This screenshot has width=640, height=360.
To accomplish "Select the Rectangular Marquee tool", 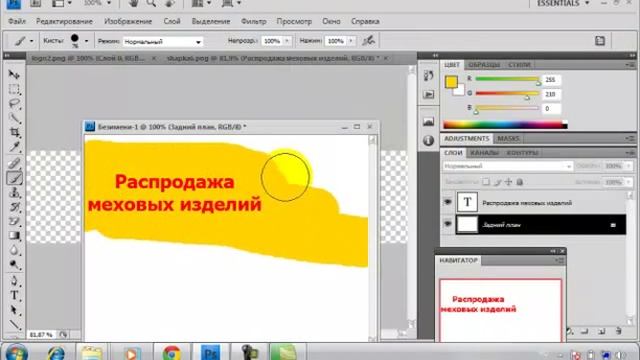I will [x=14, y=89].
